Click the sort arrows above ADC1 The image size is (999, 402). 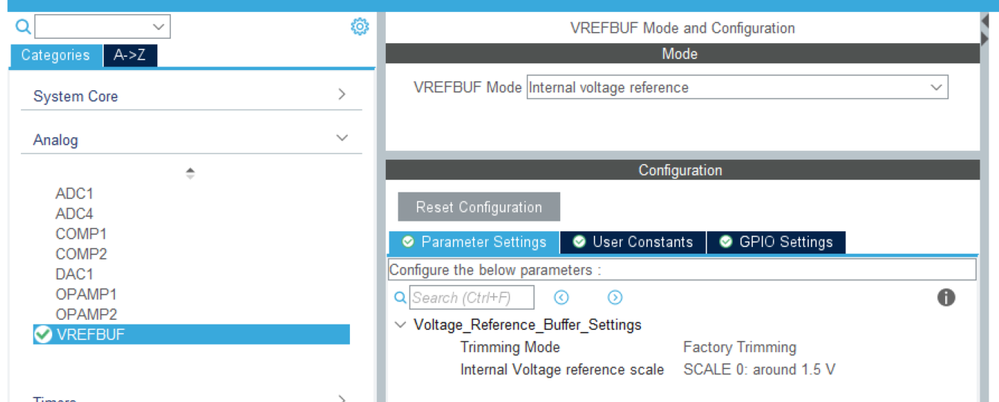(x=190, y=173)
